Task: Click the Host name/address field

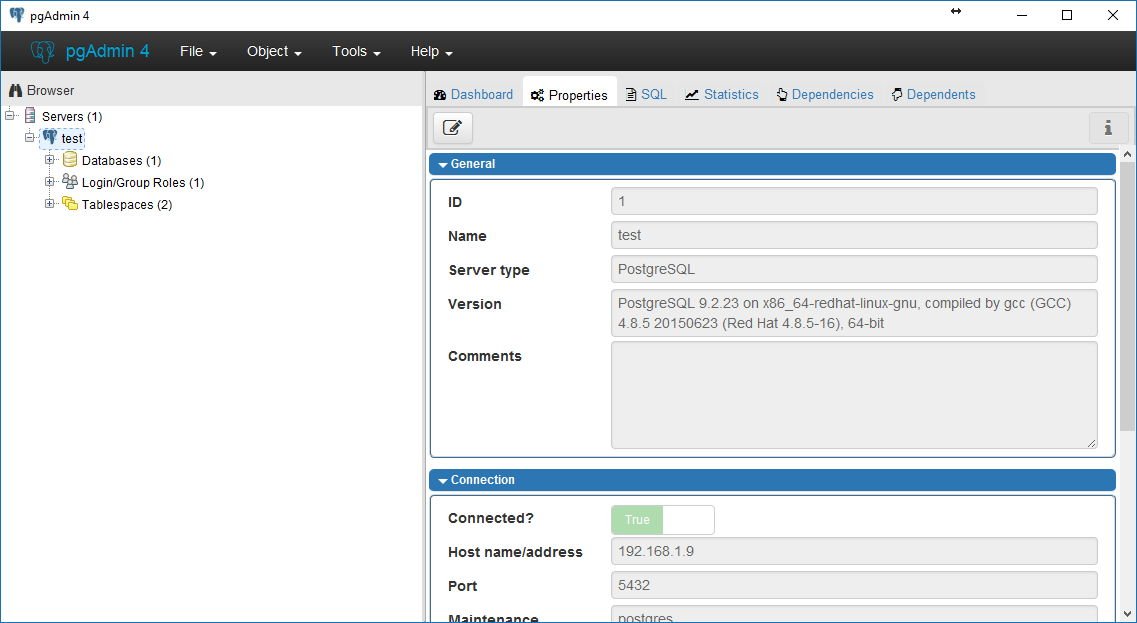Action: (x=854, y=551)
